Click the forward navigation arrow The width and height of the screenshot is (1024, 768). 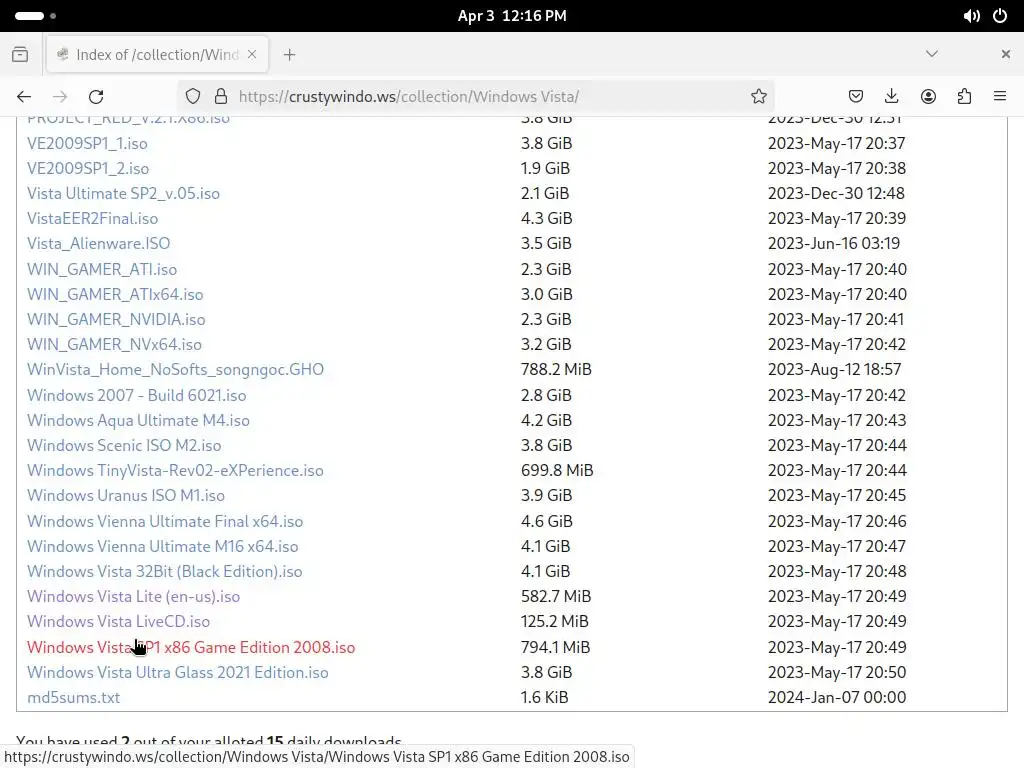[x=60, y=97]
